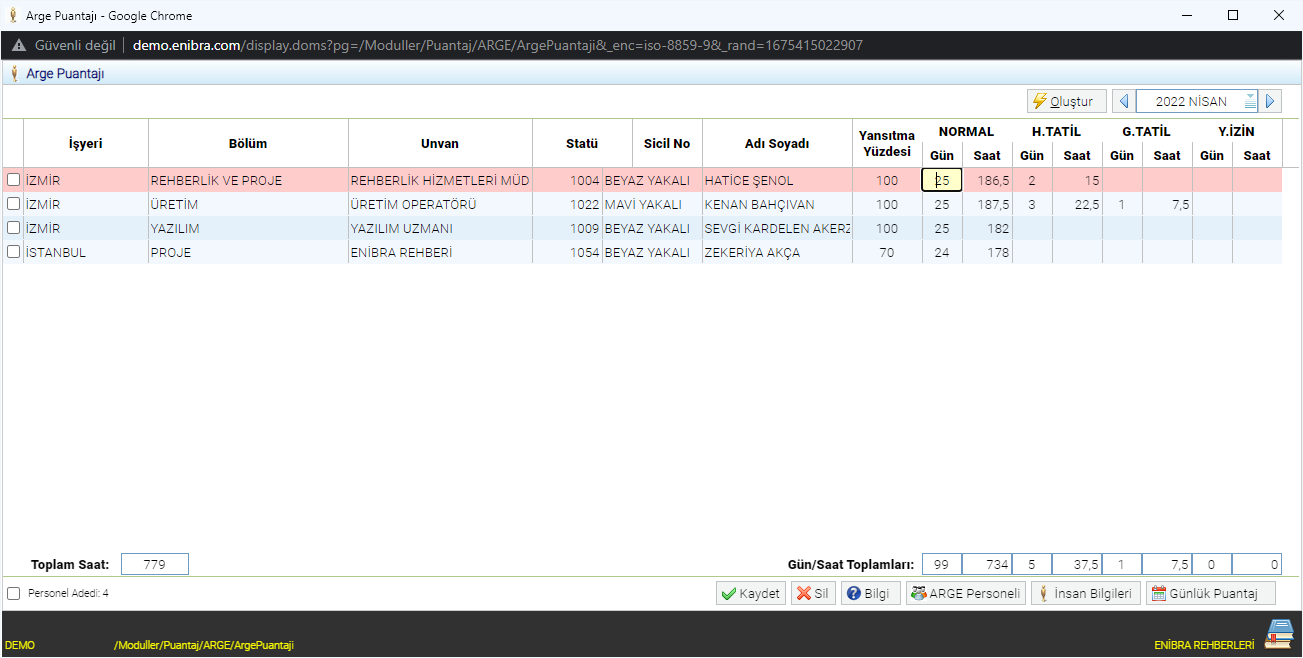Delete using the Sil red X button
1303x658 pixels.
tap(813, 593)
